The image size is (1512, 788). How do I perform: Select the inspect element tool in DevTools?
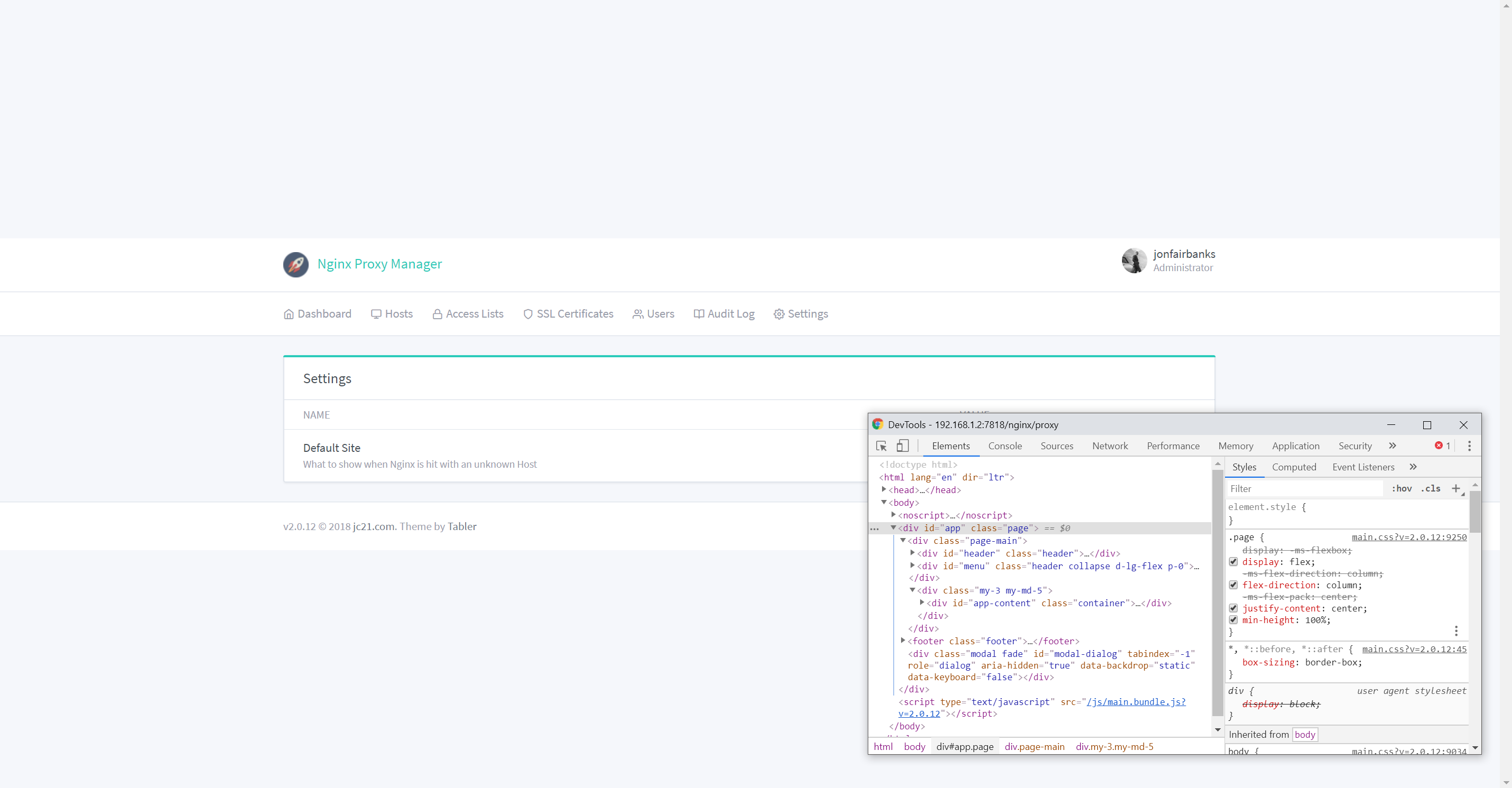coord(881,446)
